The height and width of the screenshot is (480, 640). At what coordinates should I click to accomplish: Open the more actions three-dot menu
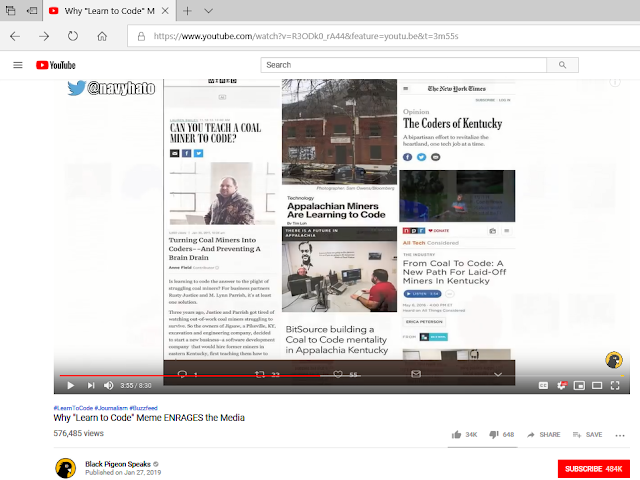pyautogui.click(x=620, y=435)
